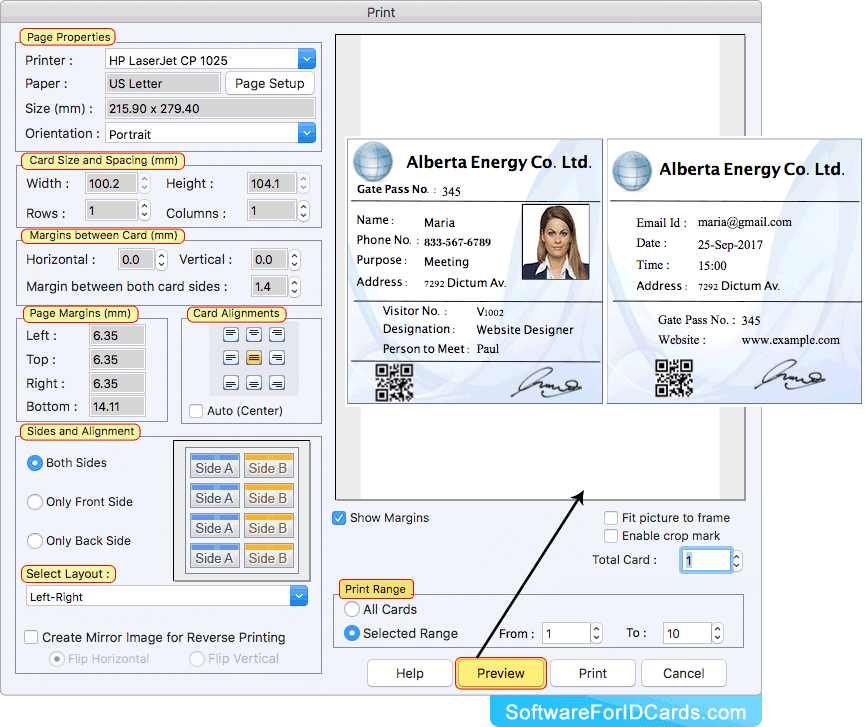
Task: Adjust print range To stepper
Action: pyautogui.click(x=717, y=633)
